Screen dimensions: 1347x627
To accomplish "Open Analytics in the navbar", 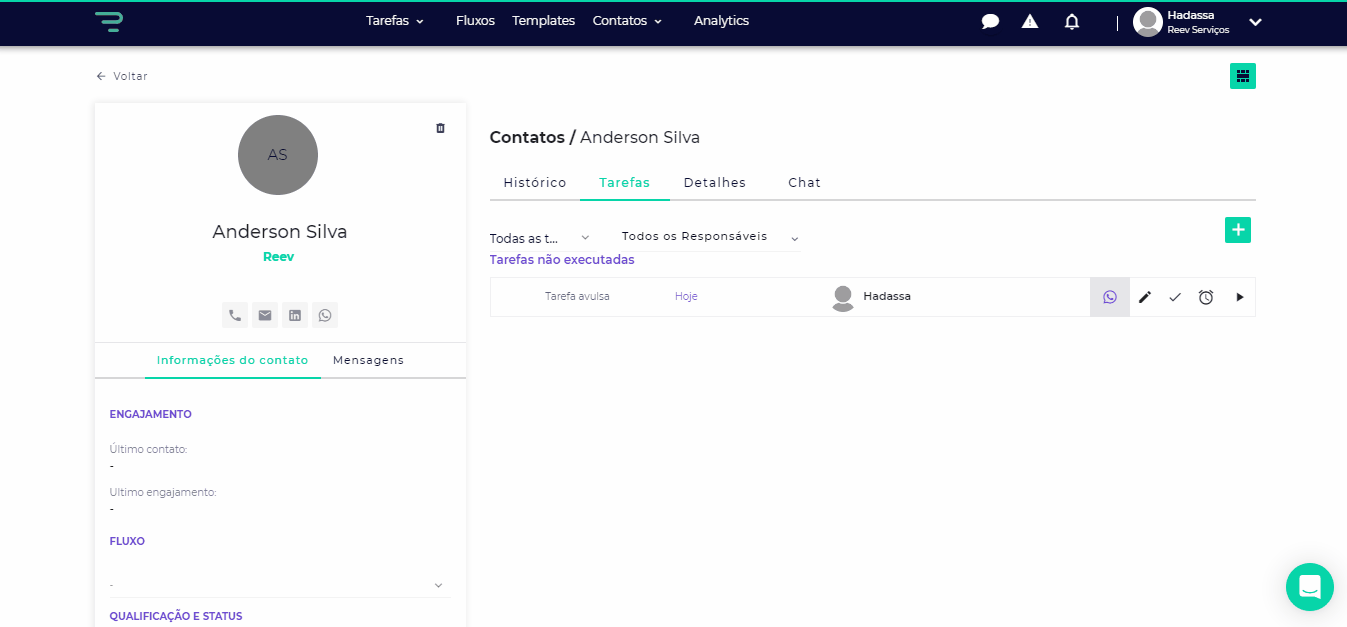I will (x=721, y=21).
